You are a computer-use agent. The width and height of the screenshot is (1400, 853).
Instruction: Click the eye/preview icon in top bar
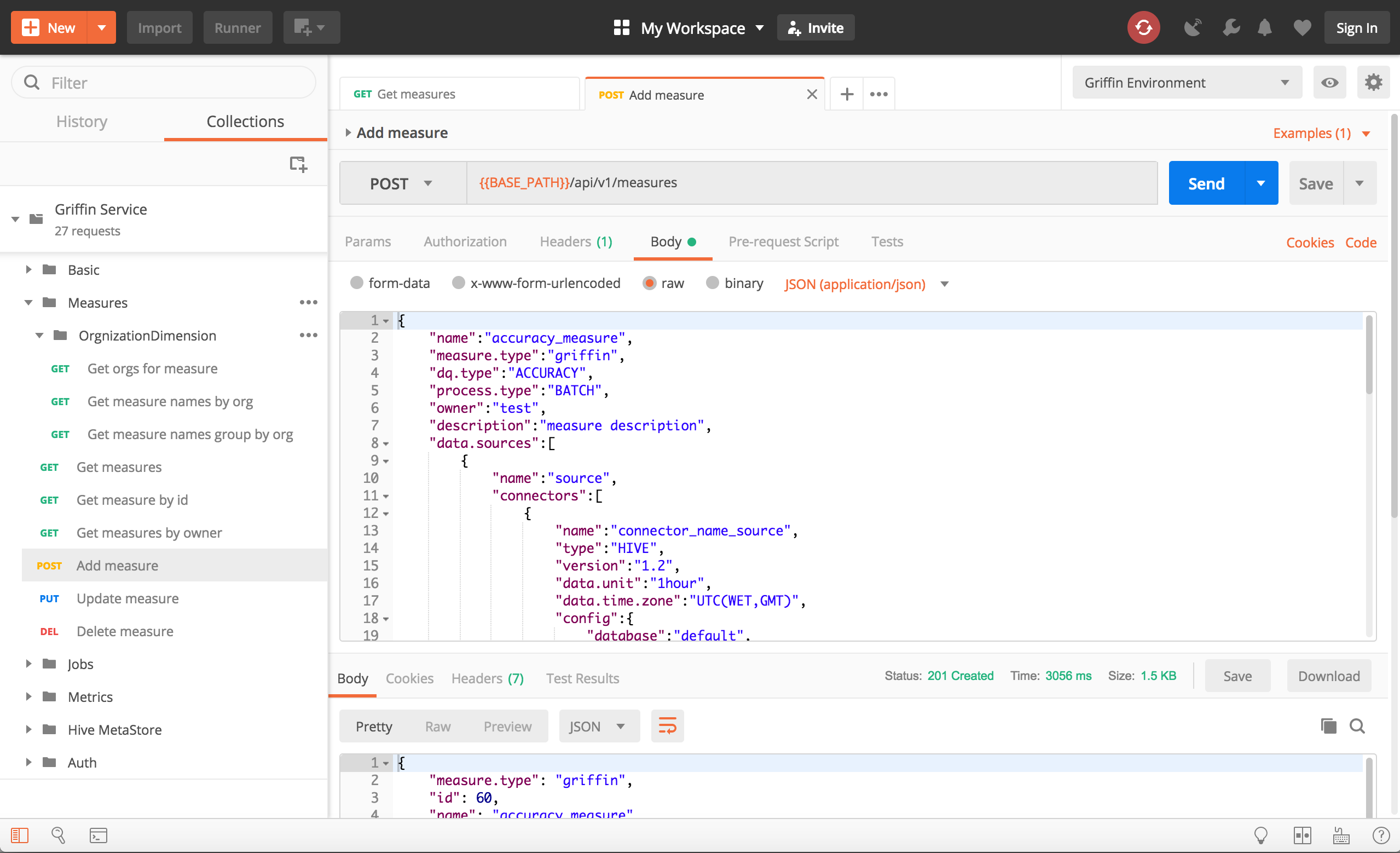[x=1330, y=82]
